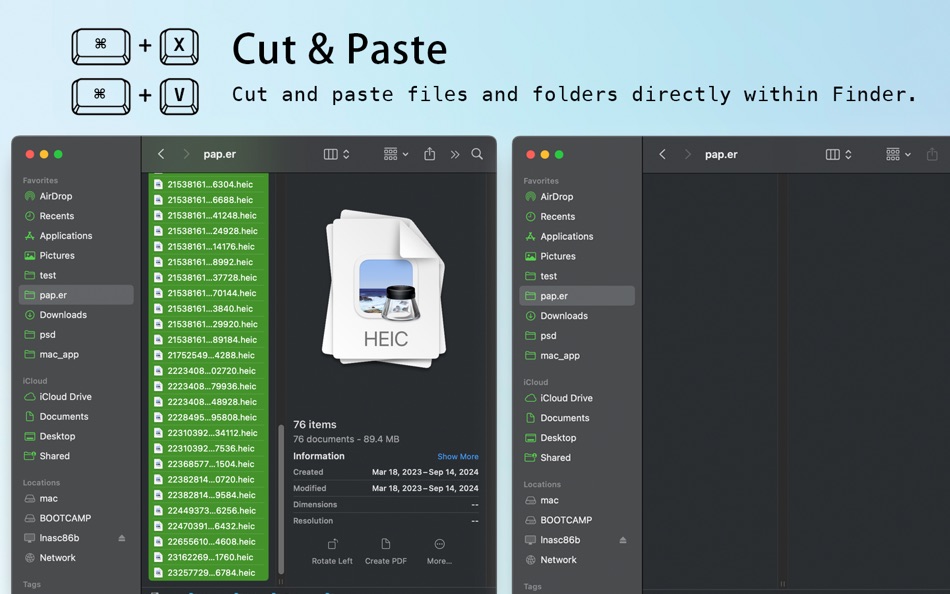
Task: Open the Desktop sidebar entry
Action: tap(56, 436)
